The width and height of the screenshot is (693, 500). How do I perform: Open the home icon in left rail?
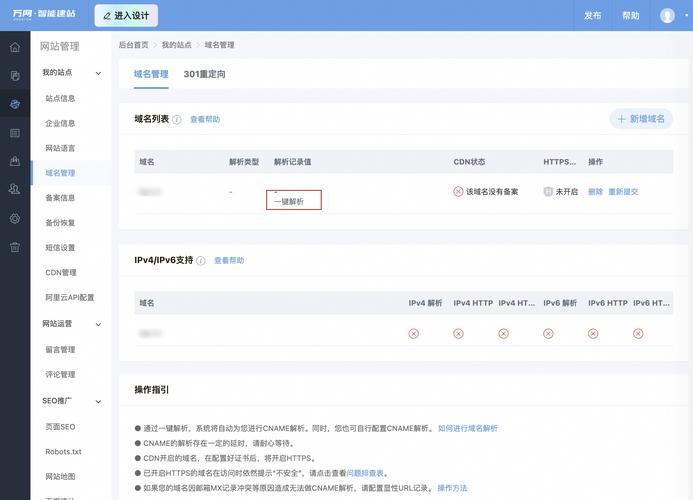coord(15,47)
